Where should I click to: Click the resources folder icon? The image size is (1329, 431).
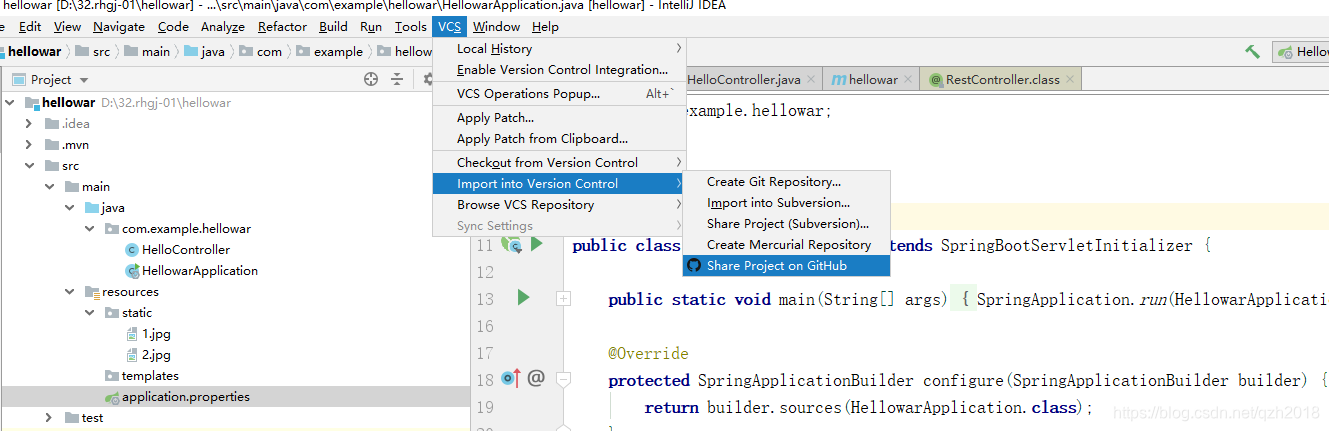tap(91, 292)
